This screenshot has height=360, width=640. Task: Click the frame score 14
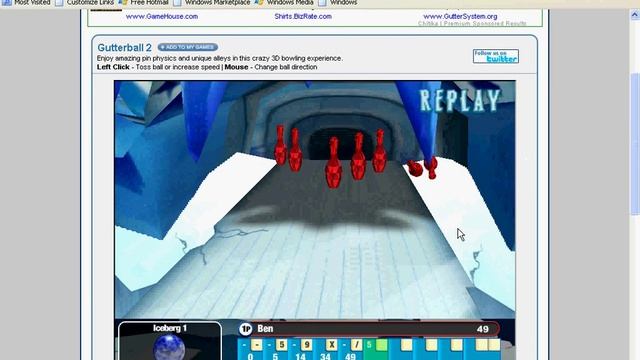[x=300, y=357]
